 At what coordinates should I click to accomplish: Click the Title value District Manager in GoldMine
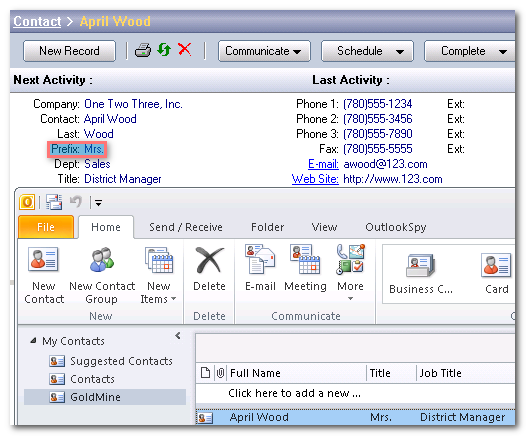122,179
